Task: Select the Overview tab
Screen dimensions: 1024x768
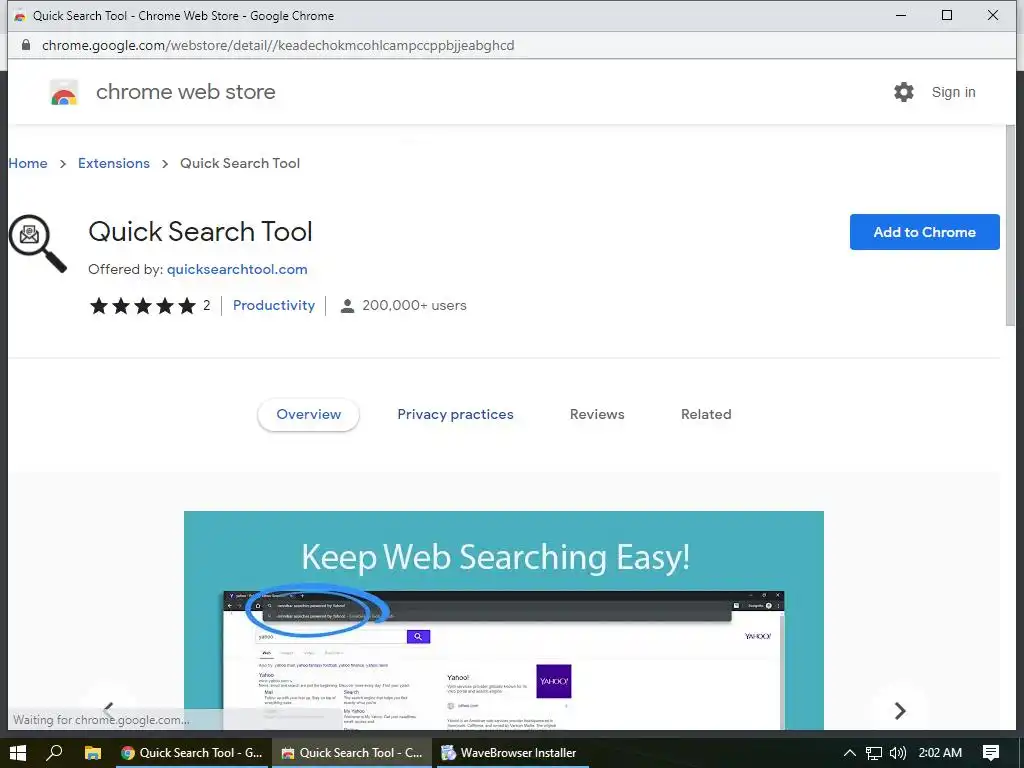Action: tap(308, 414)
